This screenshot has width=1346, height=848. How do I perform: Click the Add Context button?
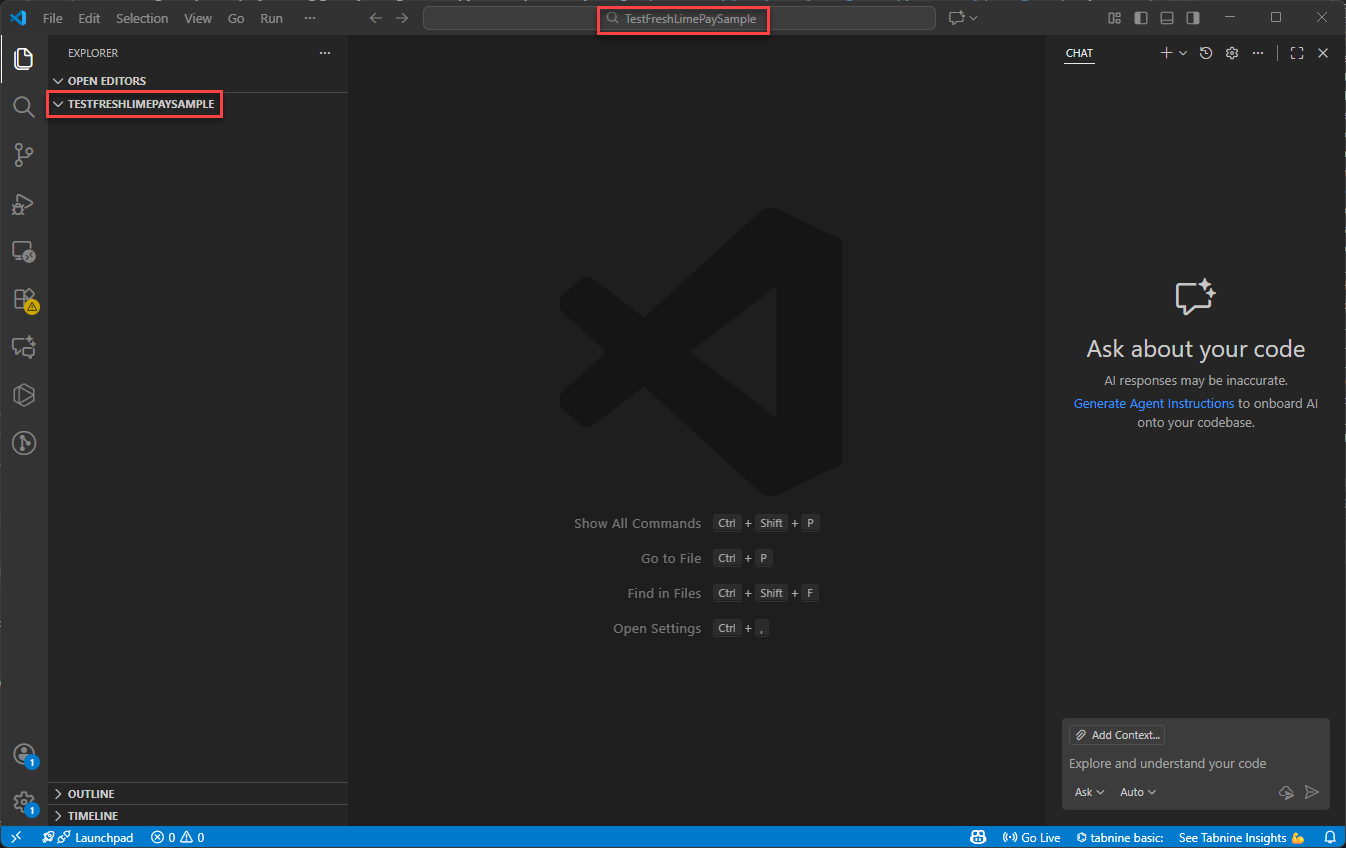(1117, 735)
